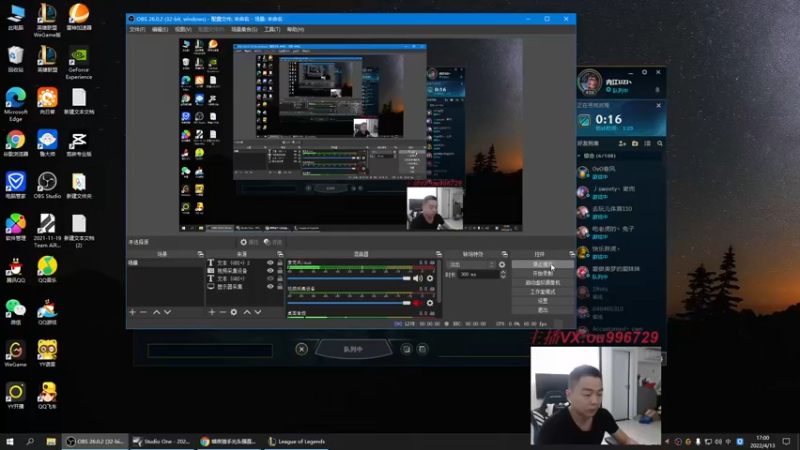Undock the 场景 panel via header icon

click(x=201, y=254)
